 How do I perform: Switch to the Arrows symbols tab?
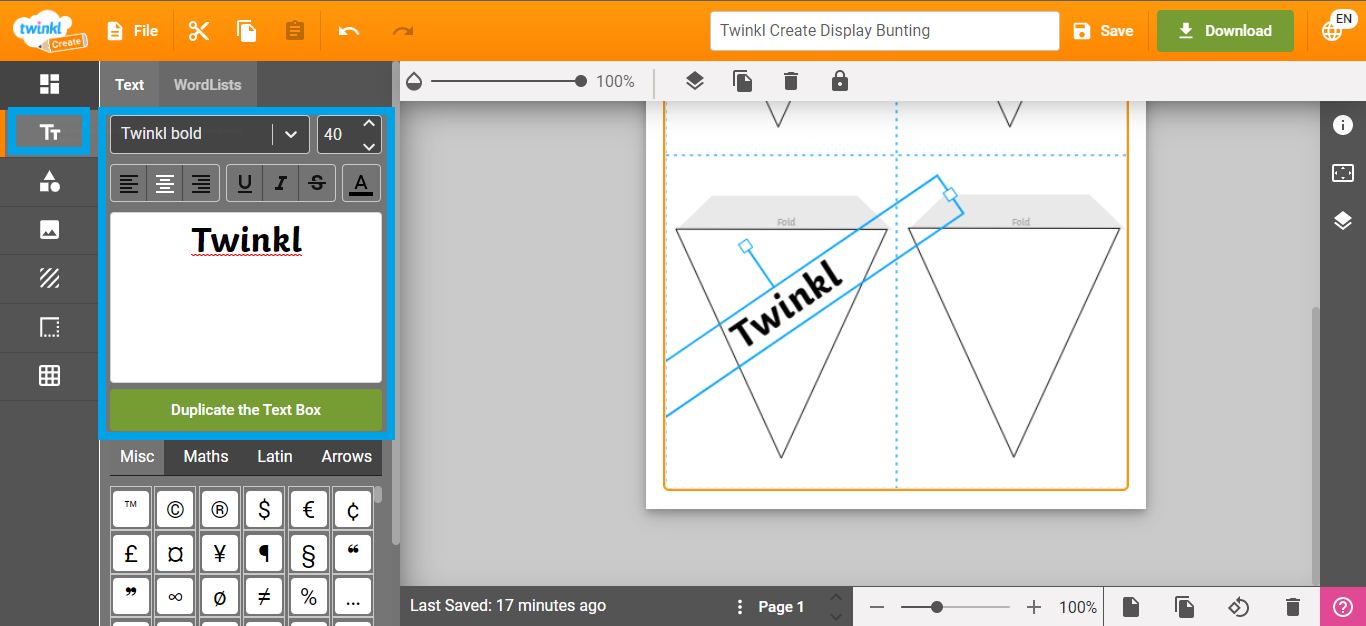click(x=346, y=456)
